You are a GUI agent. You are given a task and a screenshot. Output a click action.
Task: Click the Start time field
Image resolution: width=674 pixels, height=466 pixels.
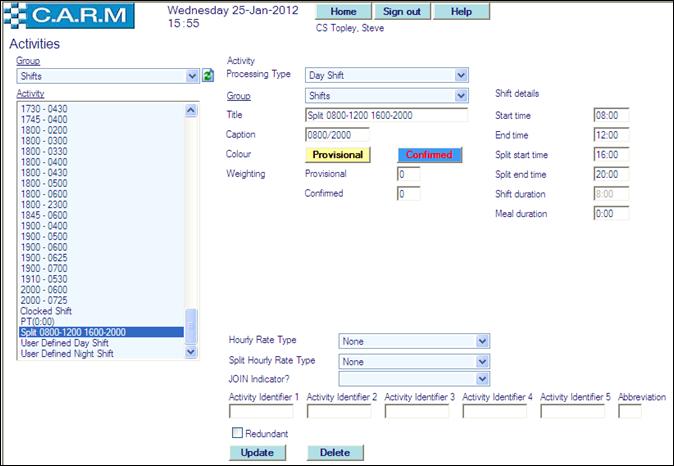click(610, 115)
